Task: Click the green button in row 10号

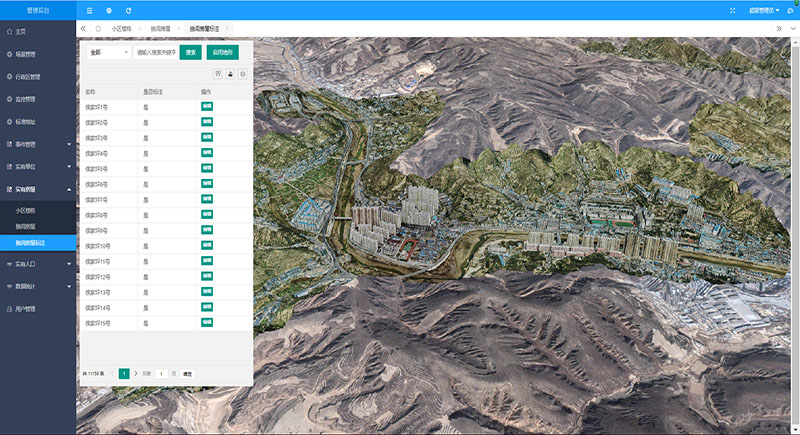Action: [x=207, y=245]
